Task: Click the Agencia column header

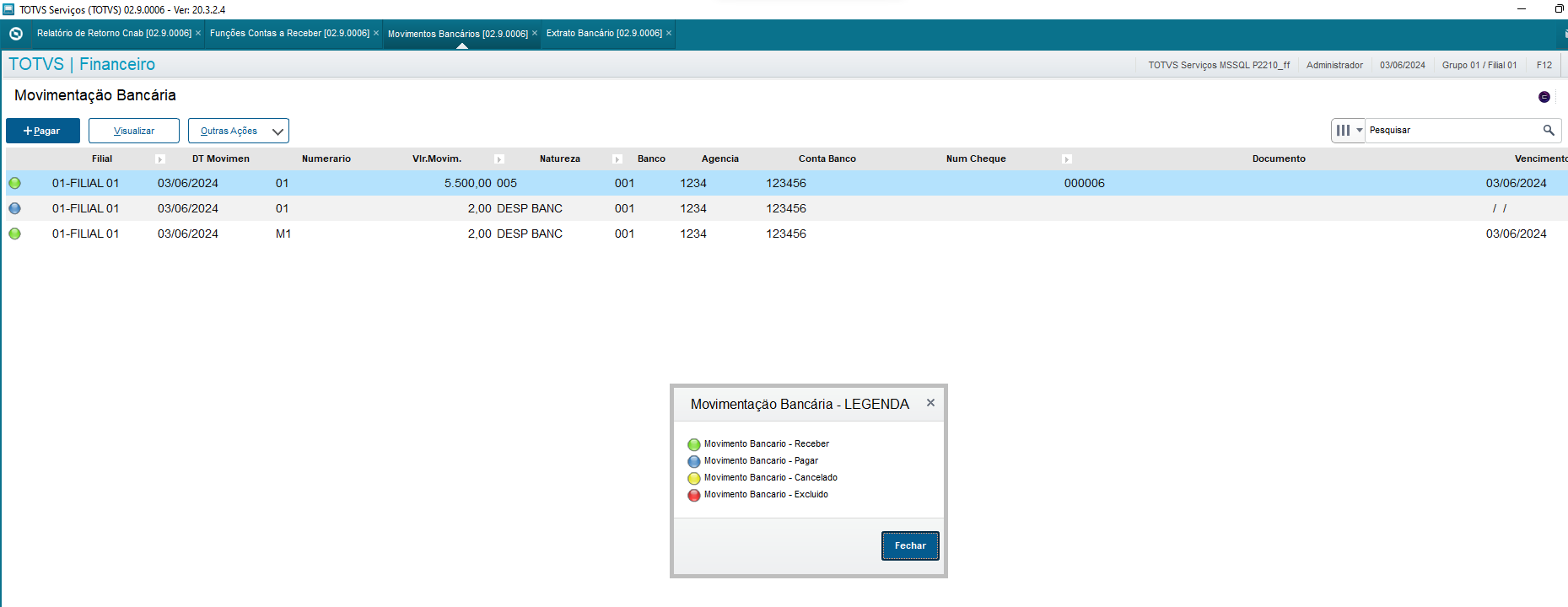Action: pyautogui.click(x=720, y=158)
